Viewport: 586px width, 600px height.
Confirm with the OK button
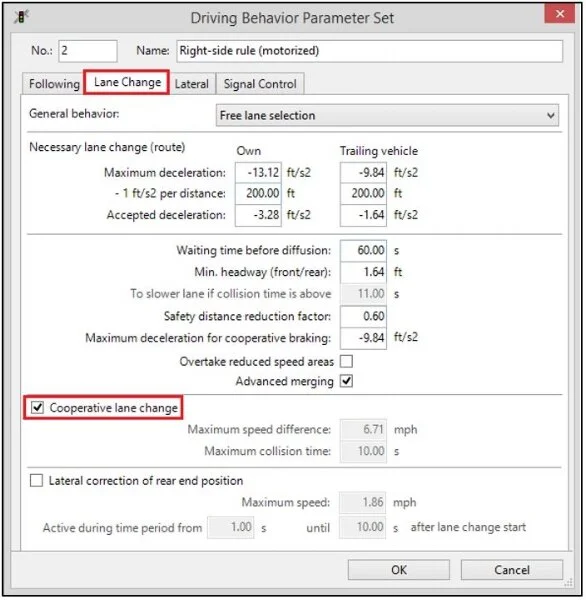[x=399, y=570]
